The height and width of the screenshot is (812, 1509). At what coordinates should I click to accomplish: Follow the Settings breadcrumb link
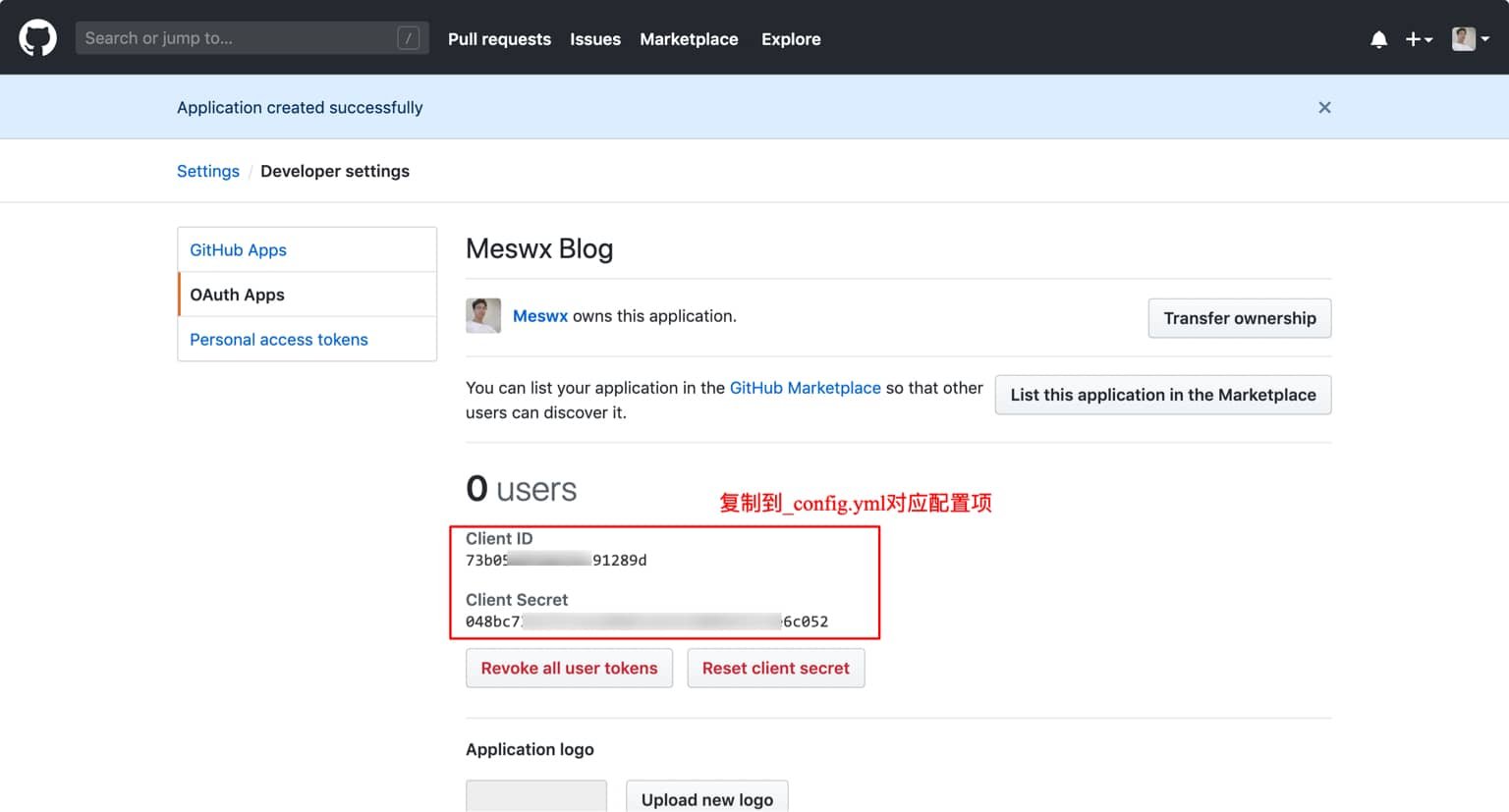[208, 171]
